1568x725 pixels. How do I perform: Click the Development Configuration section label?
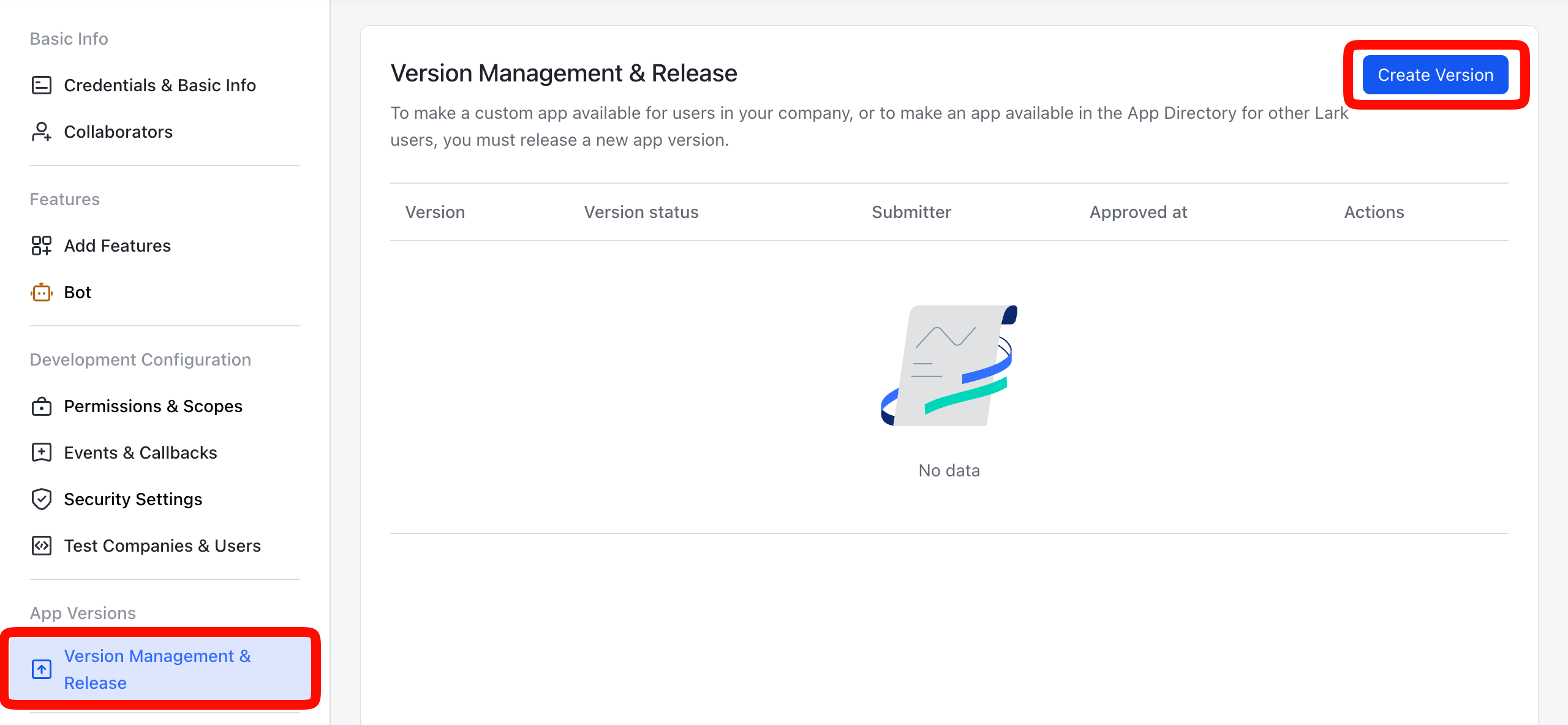click(140, 359)
